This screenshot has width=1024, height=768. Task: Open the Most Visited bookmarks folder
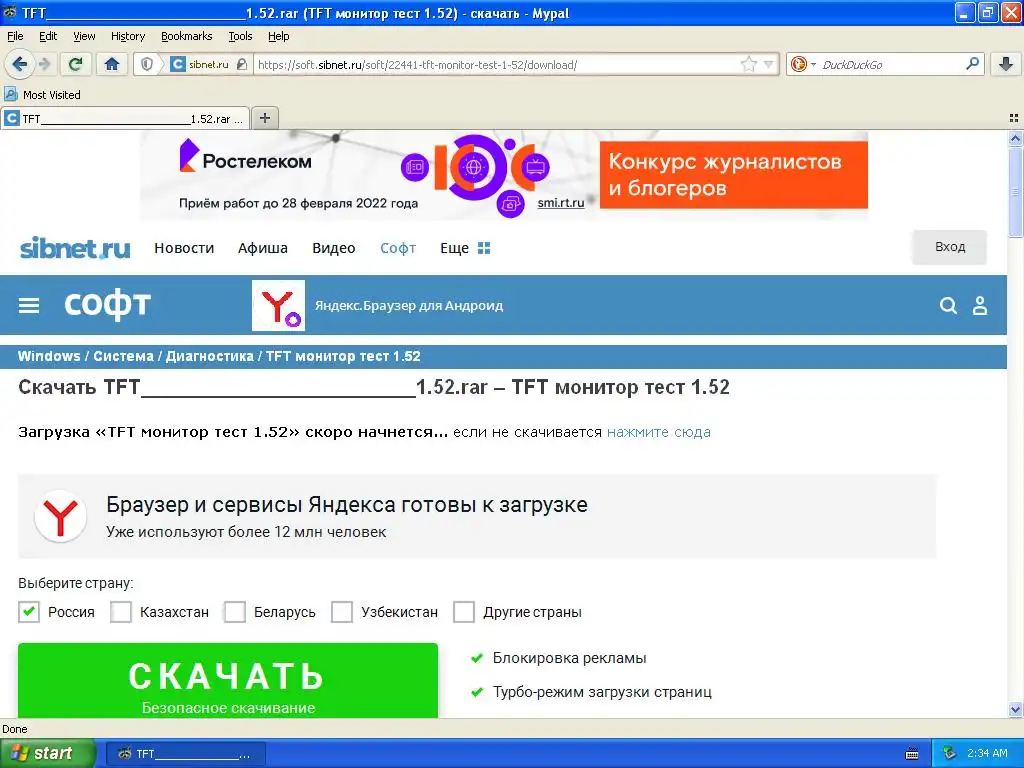point(42,95)
